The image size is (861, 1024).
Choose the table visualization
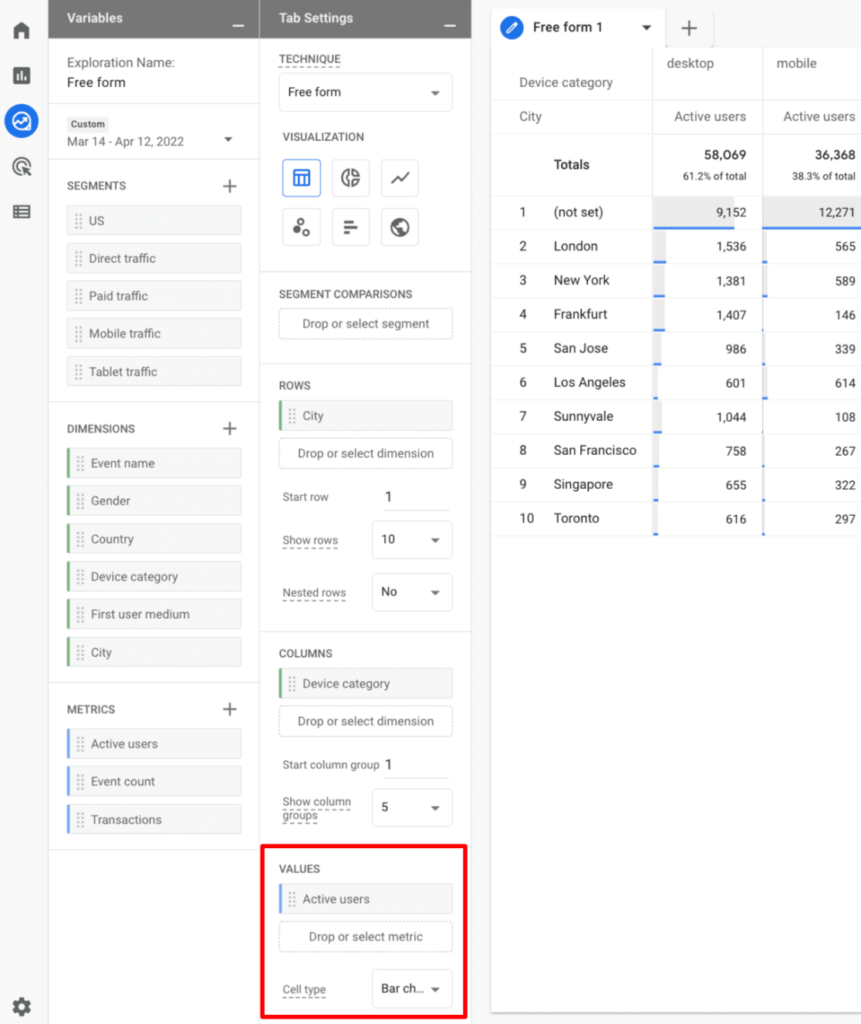tap(301, 177)
